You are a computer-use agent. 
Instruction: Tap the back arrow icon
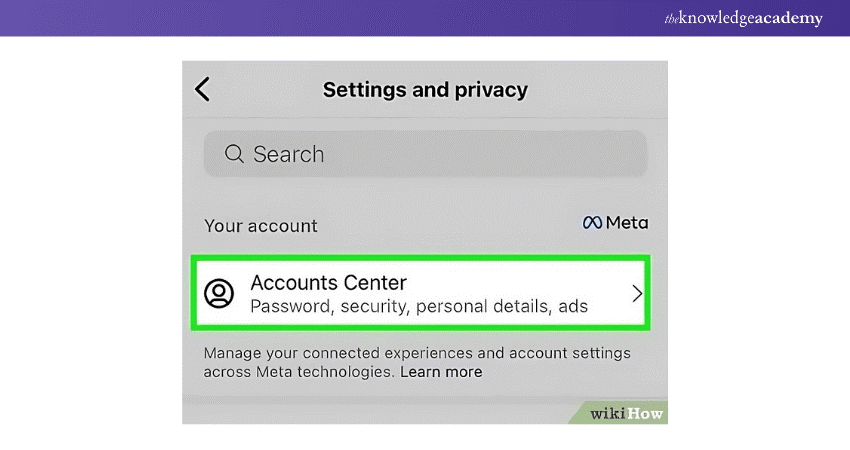click(x=203, y=89)
